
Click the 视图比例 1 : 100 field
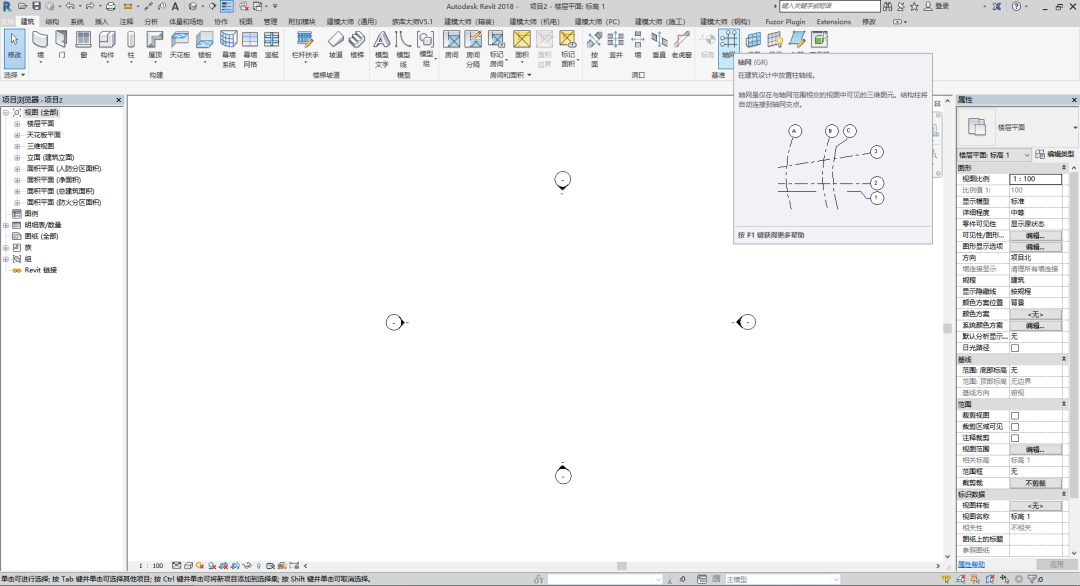[1035, 179]
